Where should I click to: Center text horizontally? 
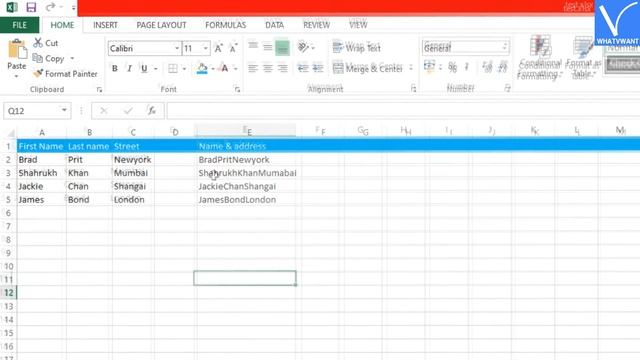pos(267,68)
